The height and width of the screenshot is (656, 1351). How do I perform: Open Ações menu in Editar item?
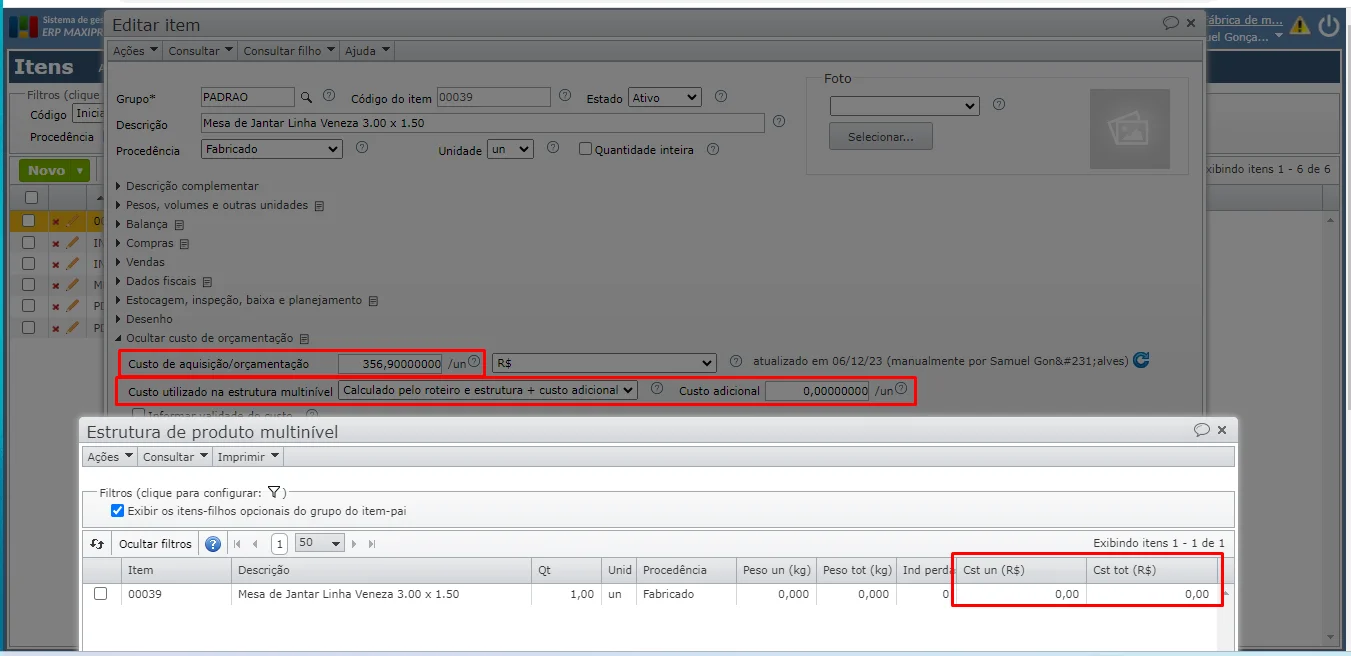coord(135,51)
